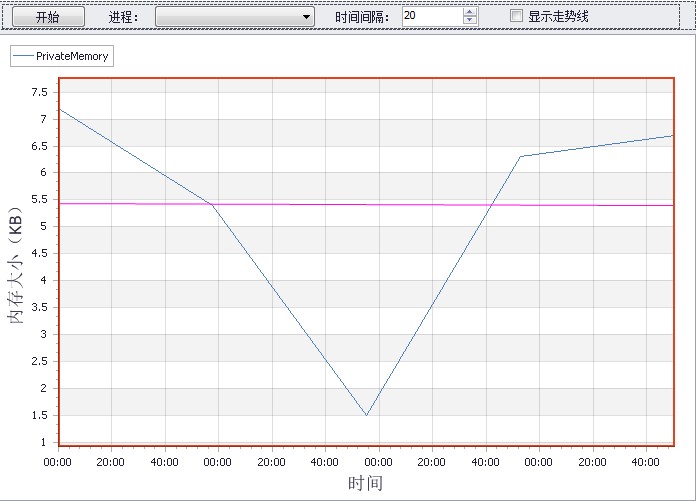
Task: Open the 进程 process dropdown
Action: (234, 17)
